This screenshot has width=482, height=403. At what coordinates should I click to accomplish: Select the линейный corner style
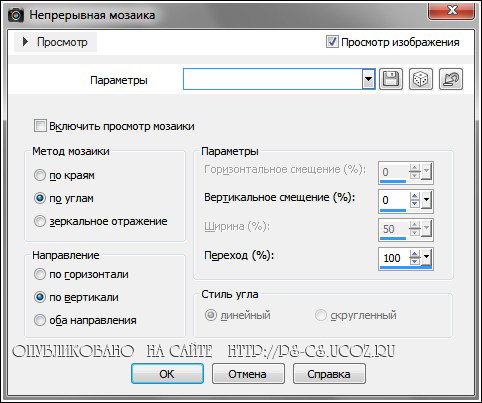[211, 315]
